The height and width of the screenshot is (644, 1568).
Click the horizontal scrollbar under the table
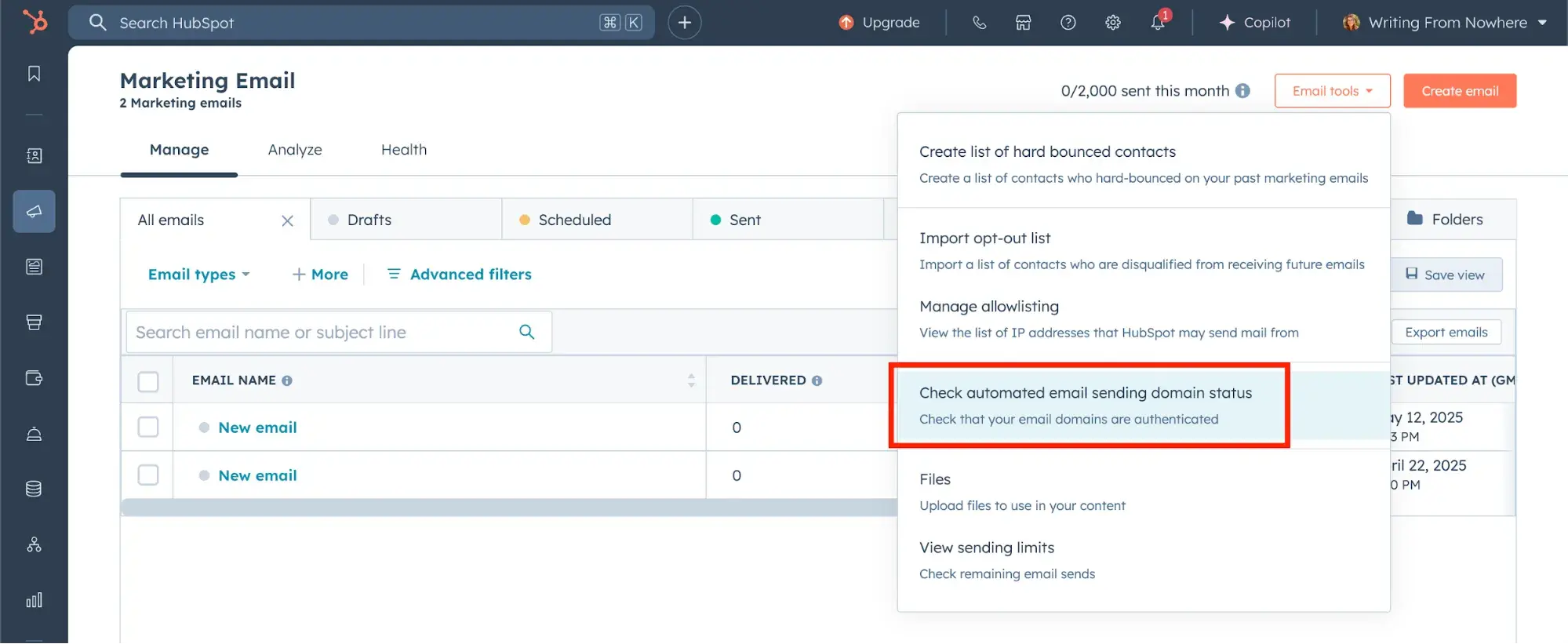click(509, 508)
